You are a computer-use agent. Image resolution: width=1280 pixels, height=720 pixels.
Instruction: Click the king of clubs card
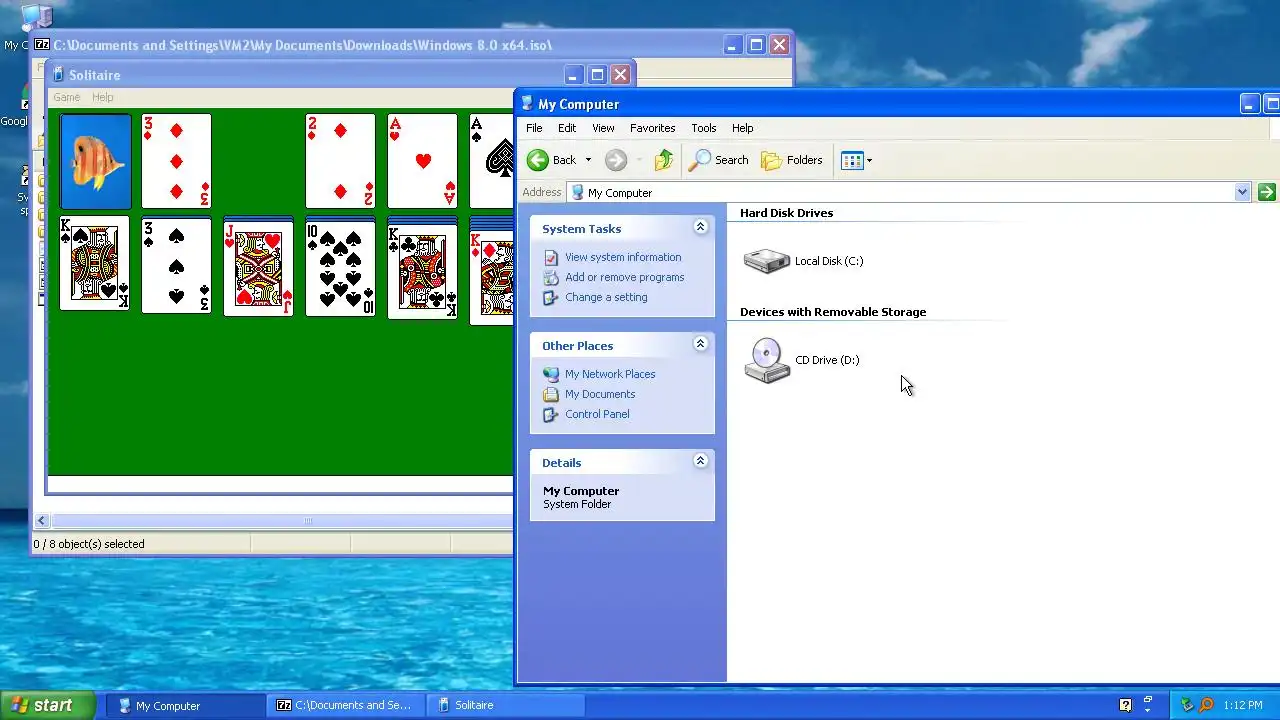pyautogui.click(x=422, y=272)
